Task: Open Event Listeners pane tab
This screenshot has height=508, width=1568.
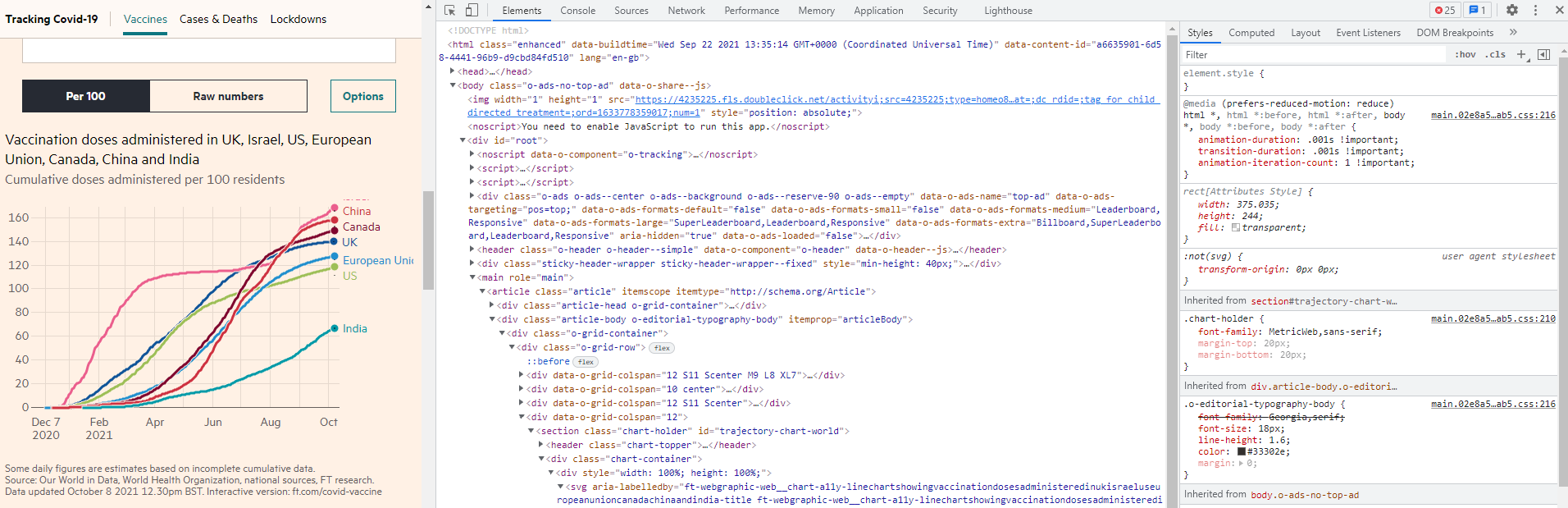Action: [1368, 33]
